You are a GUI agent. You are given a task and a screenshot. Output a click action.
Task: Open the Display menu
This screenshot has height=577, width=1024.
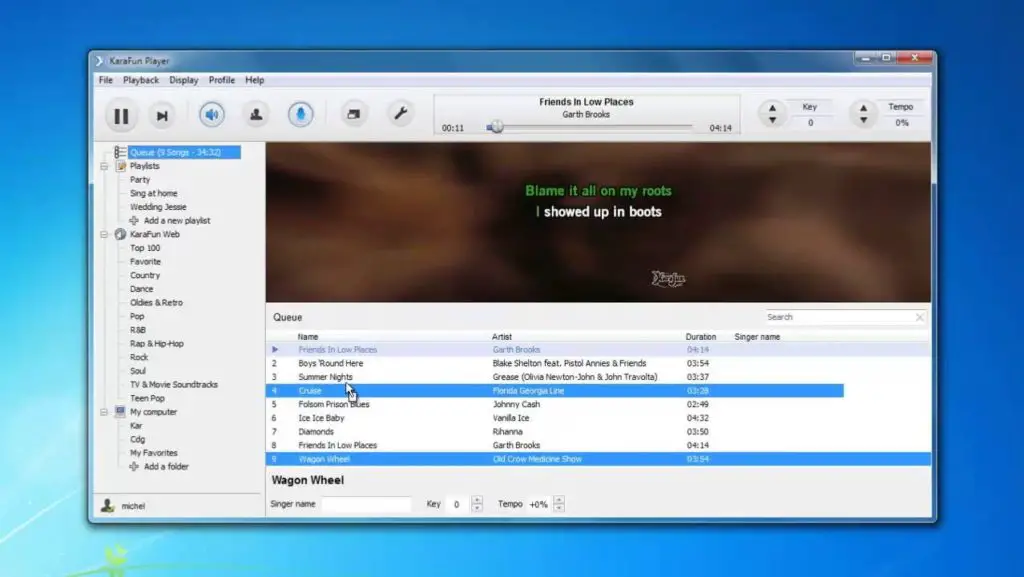184,80
